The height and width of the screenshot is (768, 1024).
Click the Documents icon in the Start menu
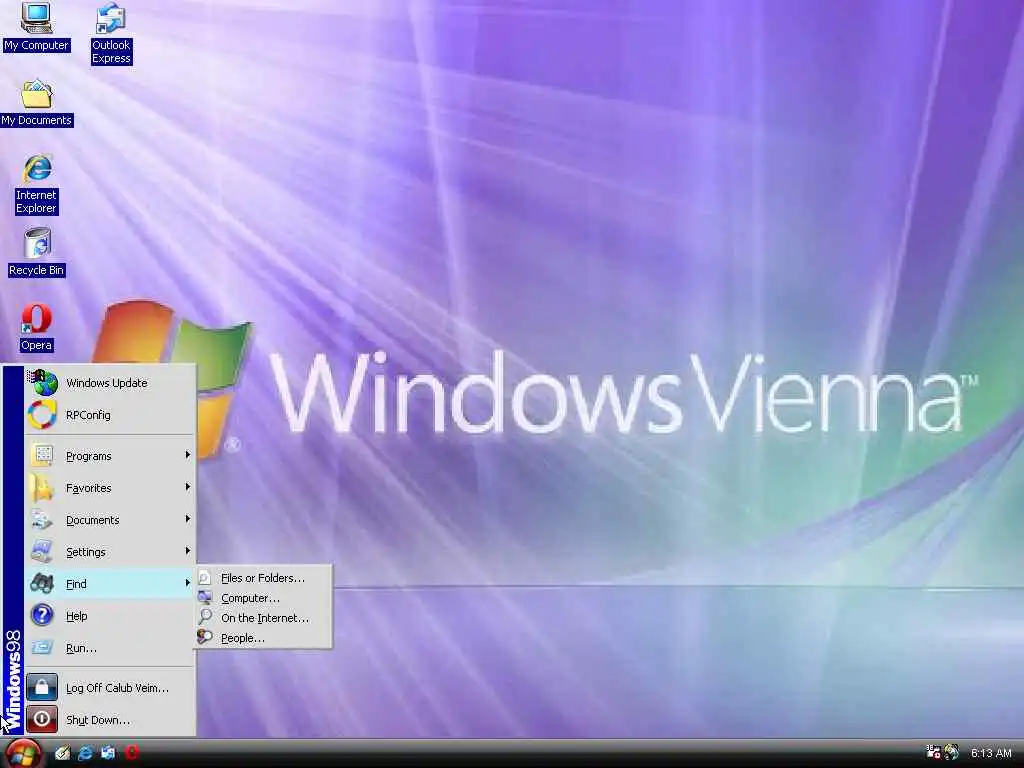(42, 520)
